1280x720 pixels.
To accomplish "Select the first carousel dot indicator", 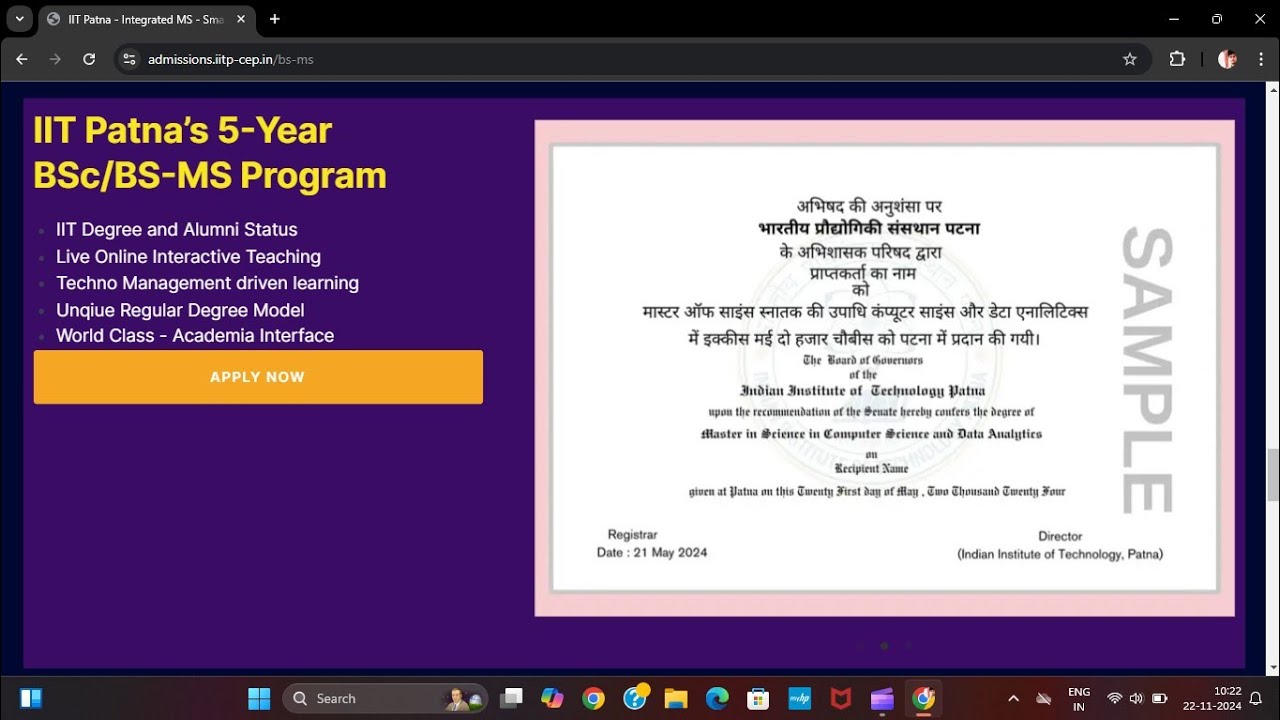I will (x=860, y=646).
